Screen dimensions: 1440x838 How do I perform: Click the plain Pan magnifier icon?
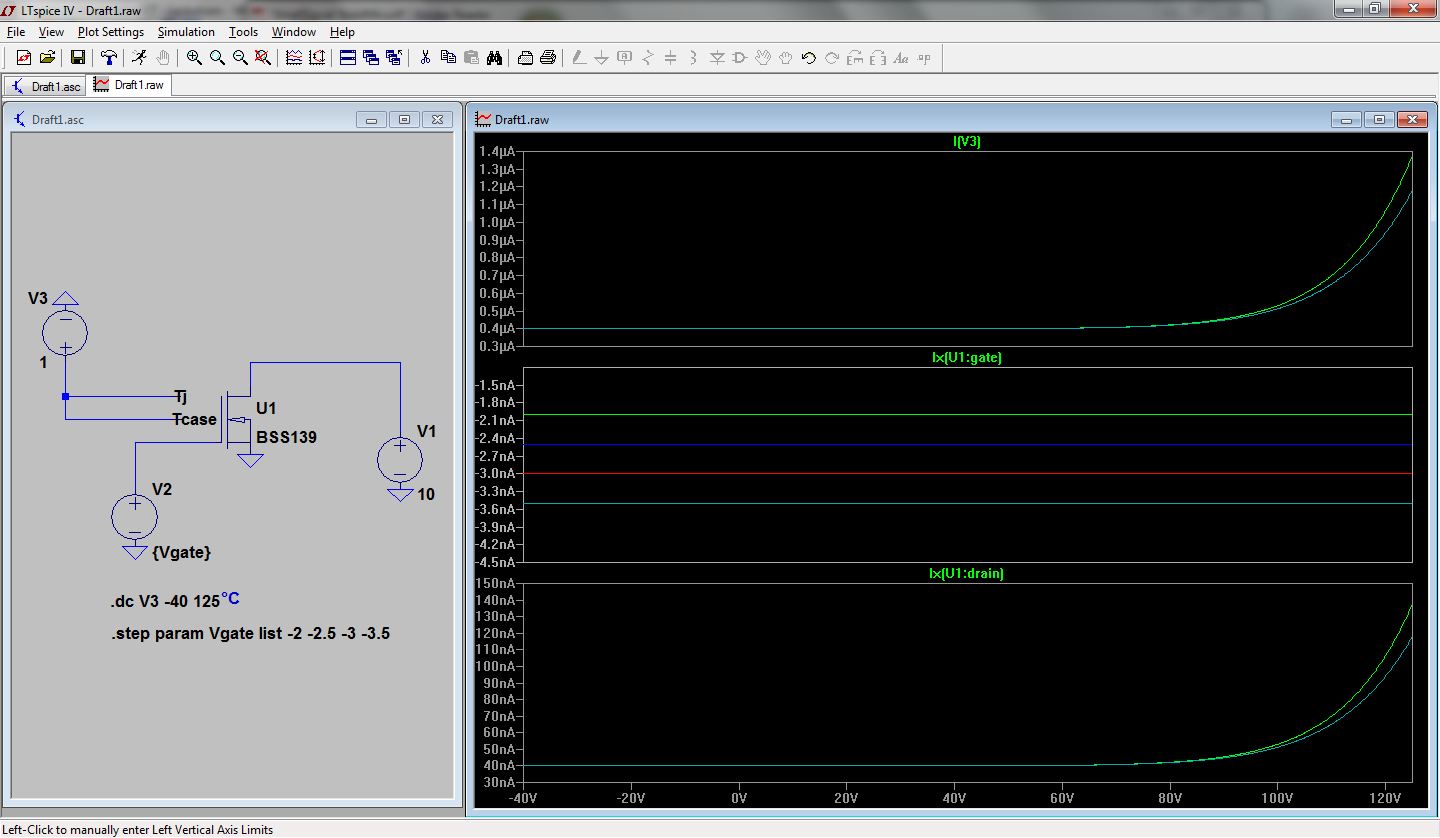[217, 58]
